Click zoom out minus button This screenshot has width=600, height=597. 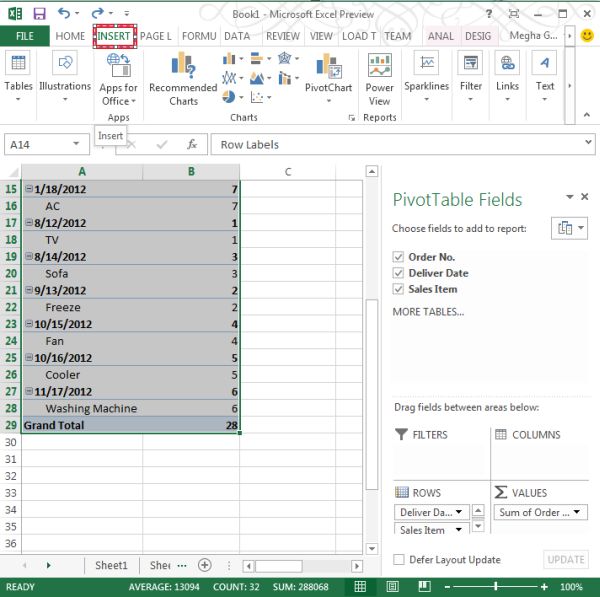tap(447, 586)
